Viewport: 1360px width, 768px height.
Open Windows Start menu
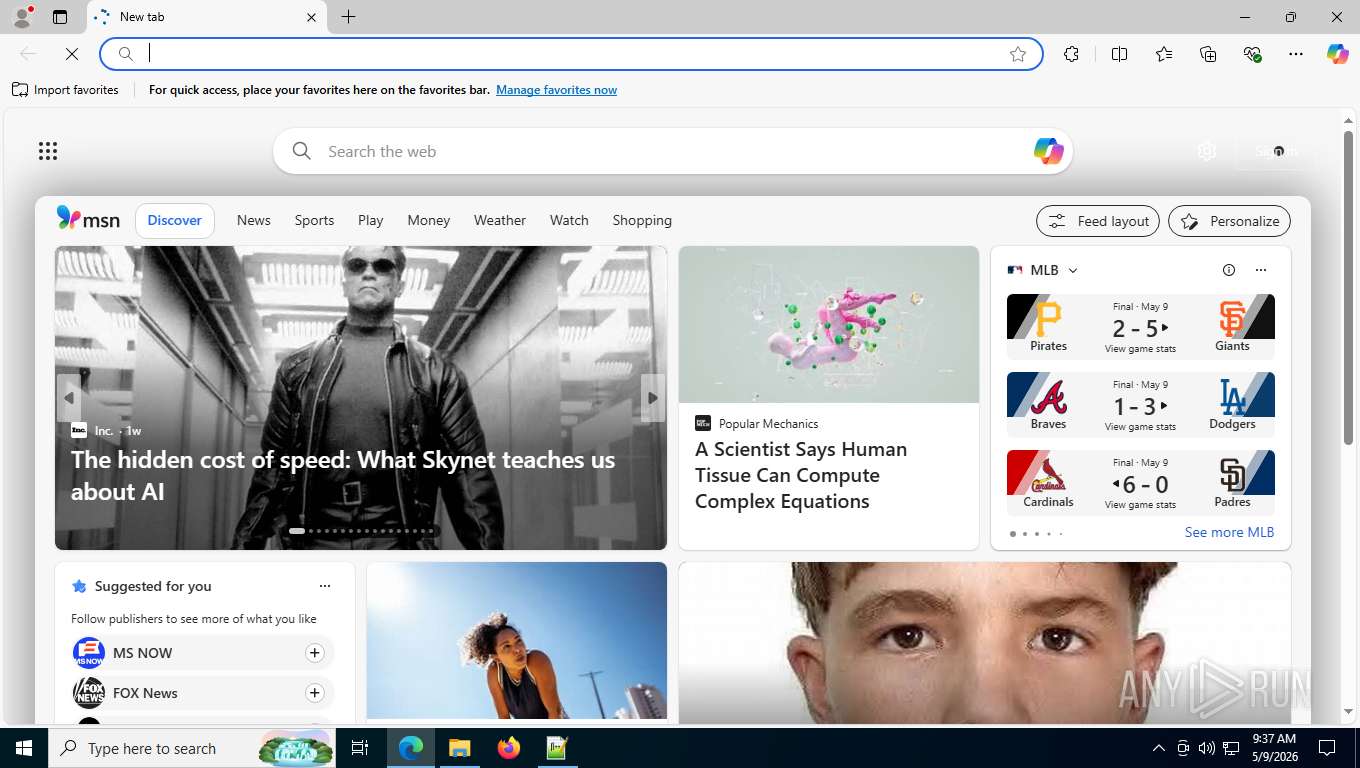coord(24,748)
